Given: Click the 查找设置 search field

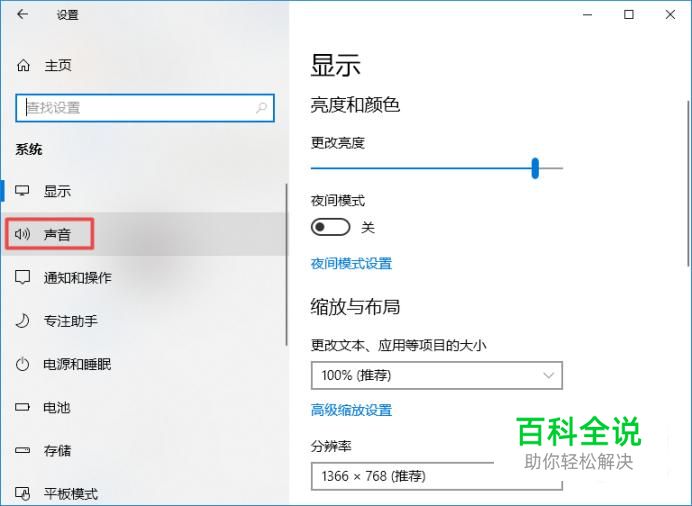Looking at the screenshot, I should pyautogui.click(x=145, y=108).
